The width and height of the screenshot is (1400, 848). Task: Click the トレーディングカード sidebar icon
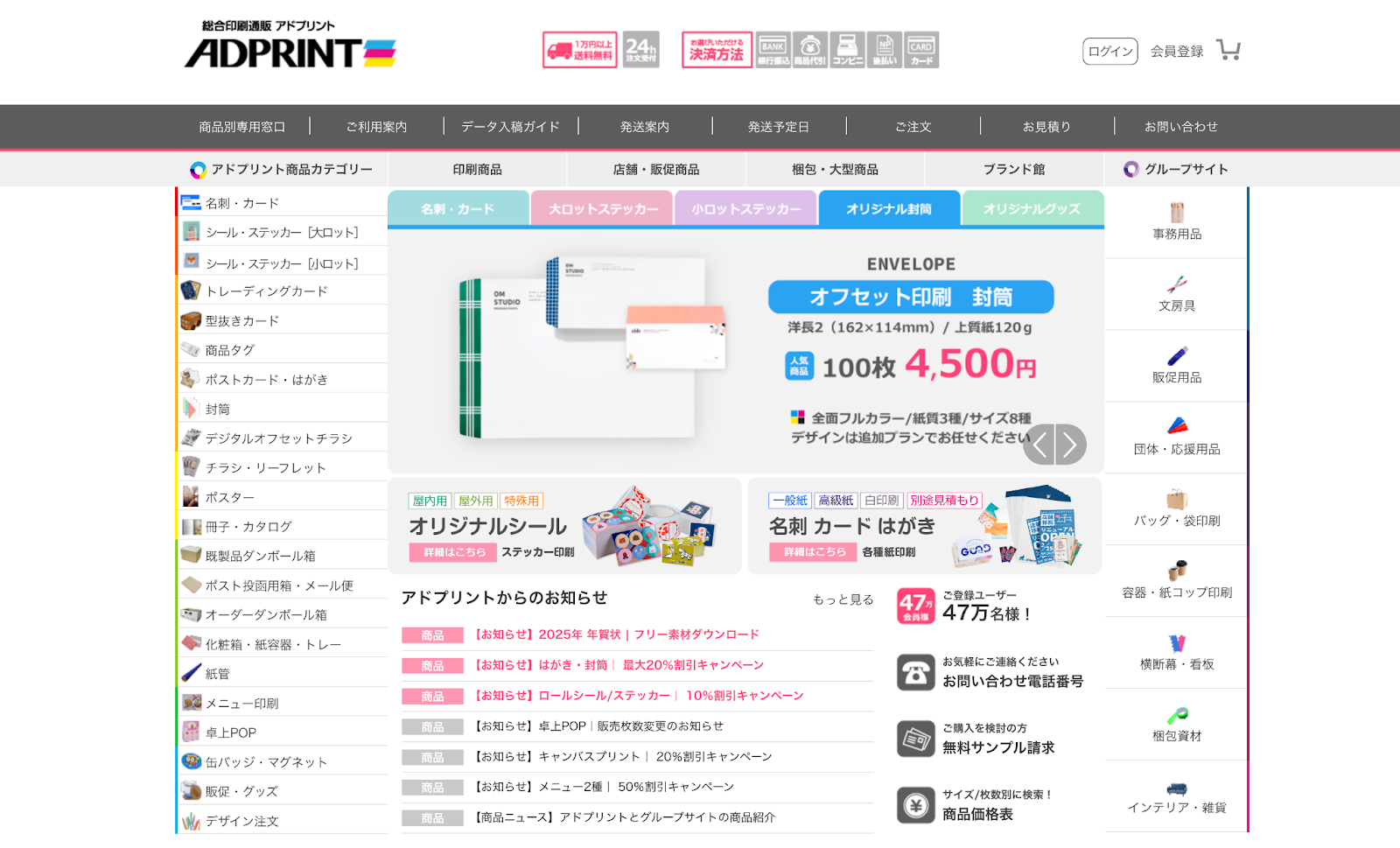pos(191,291)
